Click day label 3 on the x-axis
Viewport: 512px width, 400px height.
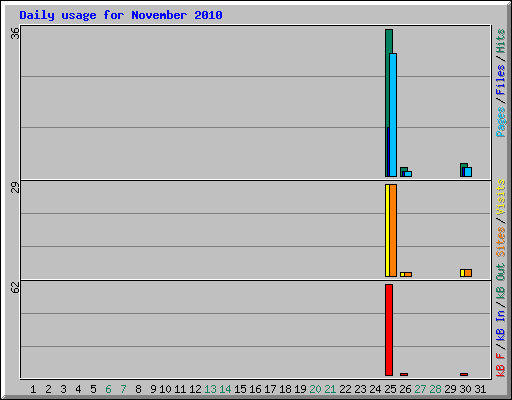(x=63, y=389)
